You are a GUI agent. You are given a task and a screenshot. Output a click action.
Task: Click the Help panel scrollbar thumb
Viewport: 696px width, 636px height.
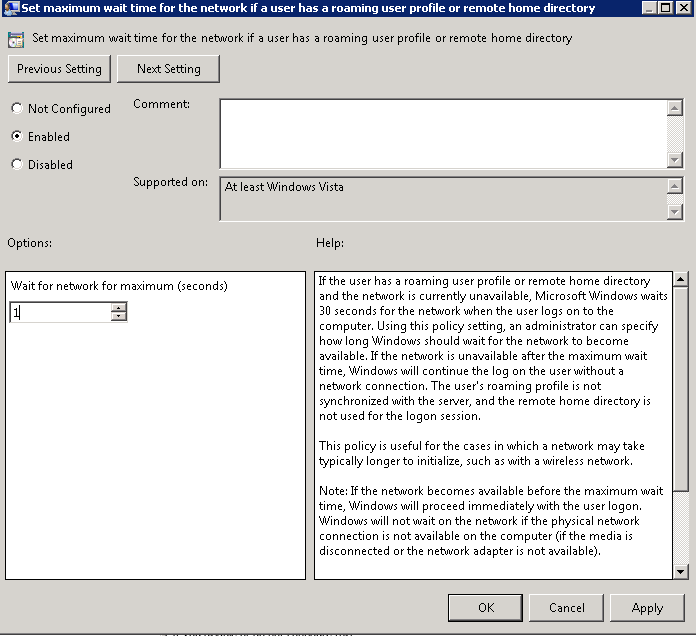[680, 390]
